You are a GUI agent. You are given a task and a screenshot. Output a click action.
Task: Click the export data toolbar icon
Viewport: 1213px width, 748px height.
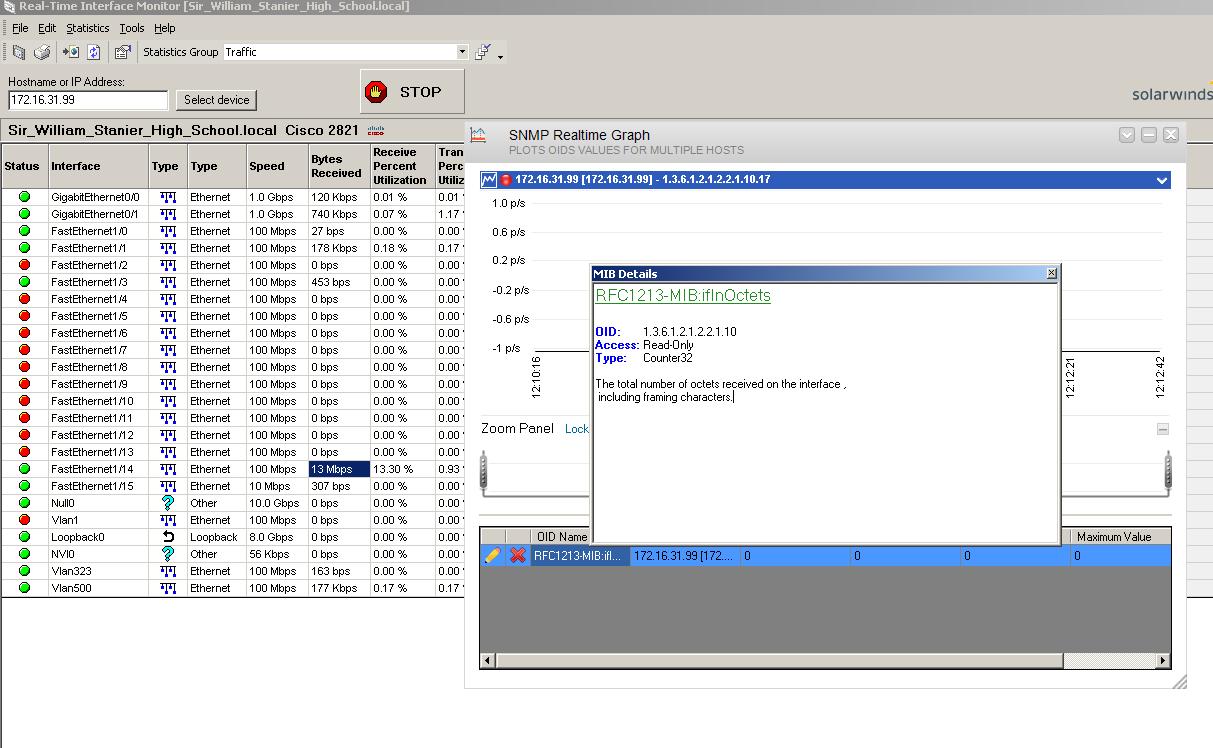point(71,52)
